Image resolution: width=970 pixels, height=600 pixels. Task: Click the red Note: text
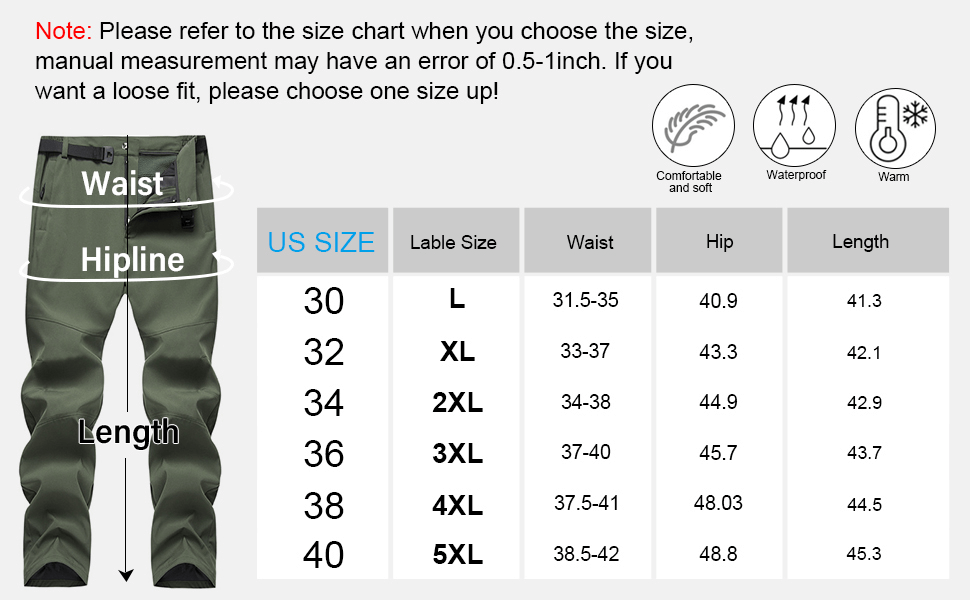tap(63, 31)
